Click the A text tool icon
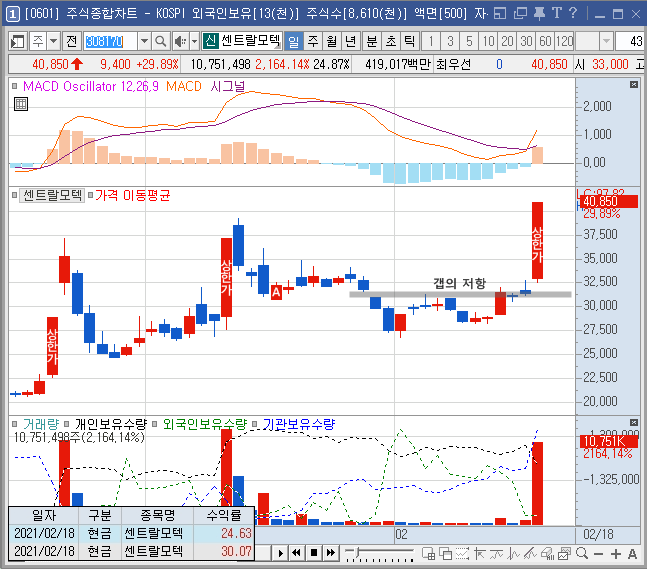 [x=632, y=554]
